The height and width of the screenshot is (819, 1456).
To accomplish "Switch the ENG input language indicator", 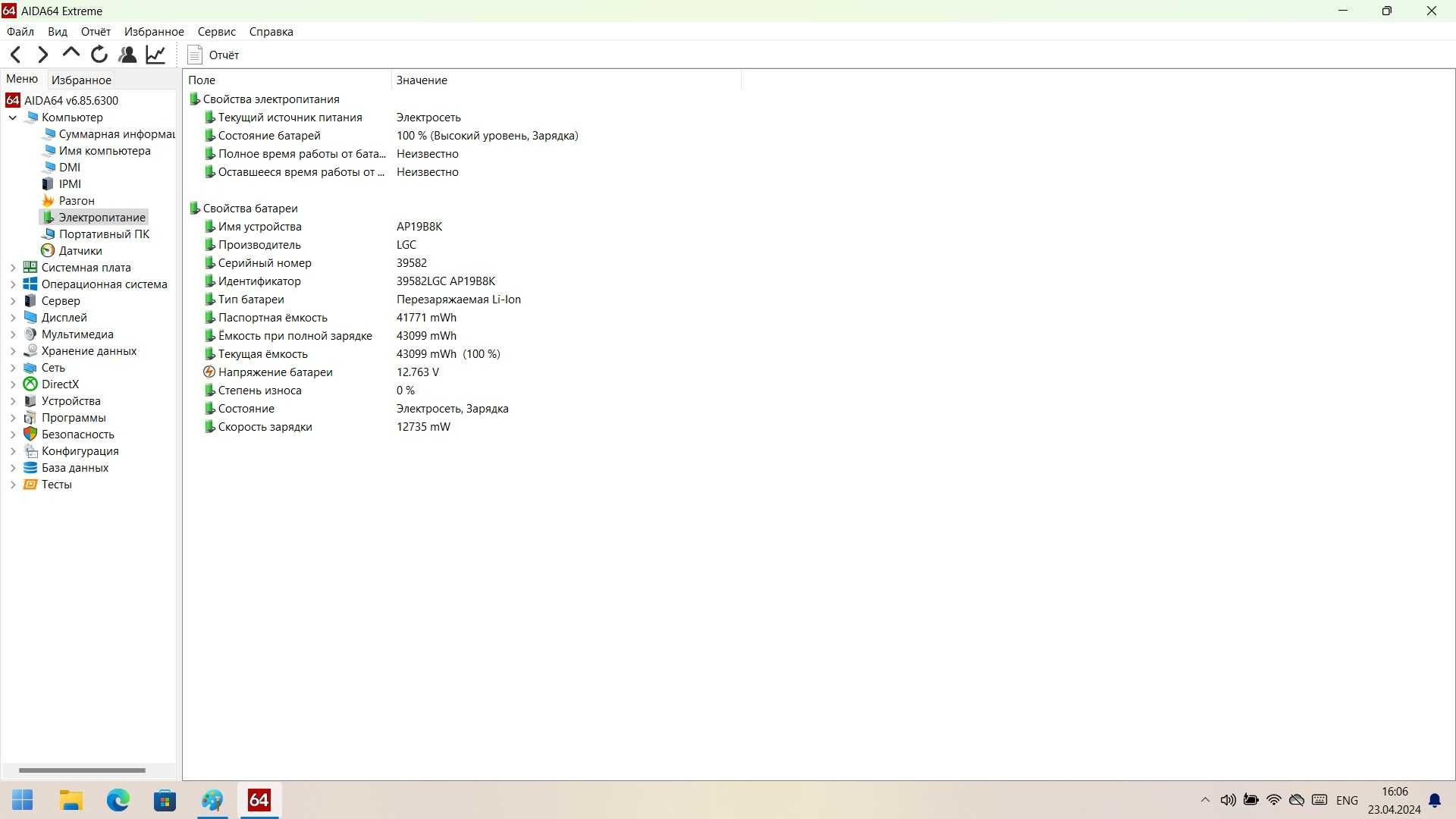I will pos(1348,800).
